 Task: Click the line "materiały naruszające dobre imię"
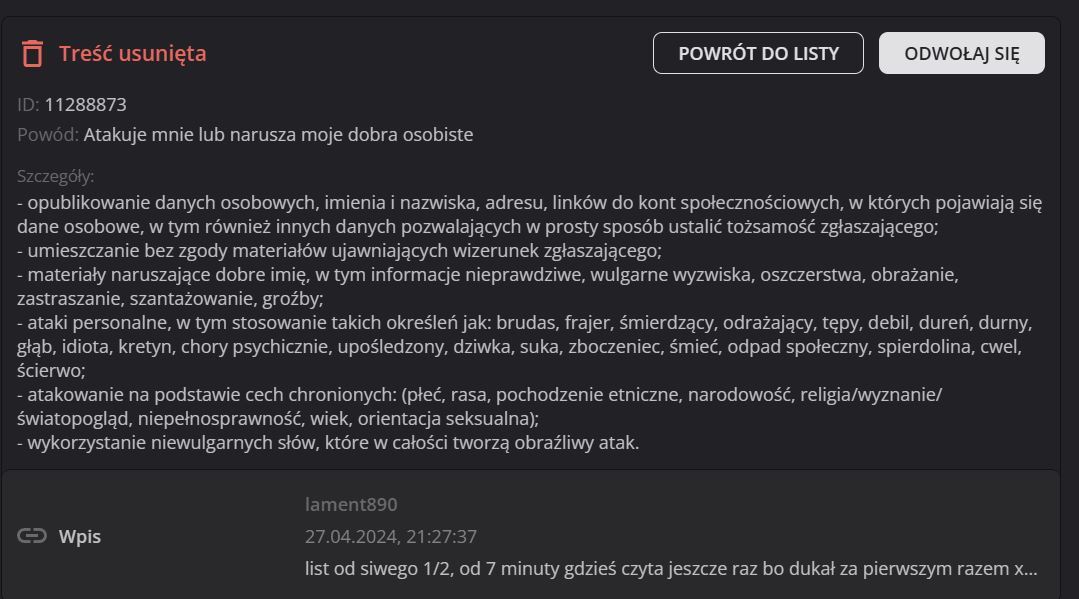400,274
